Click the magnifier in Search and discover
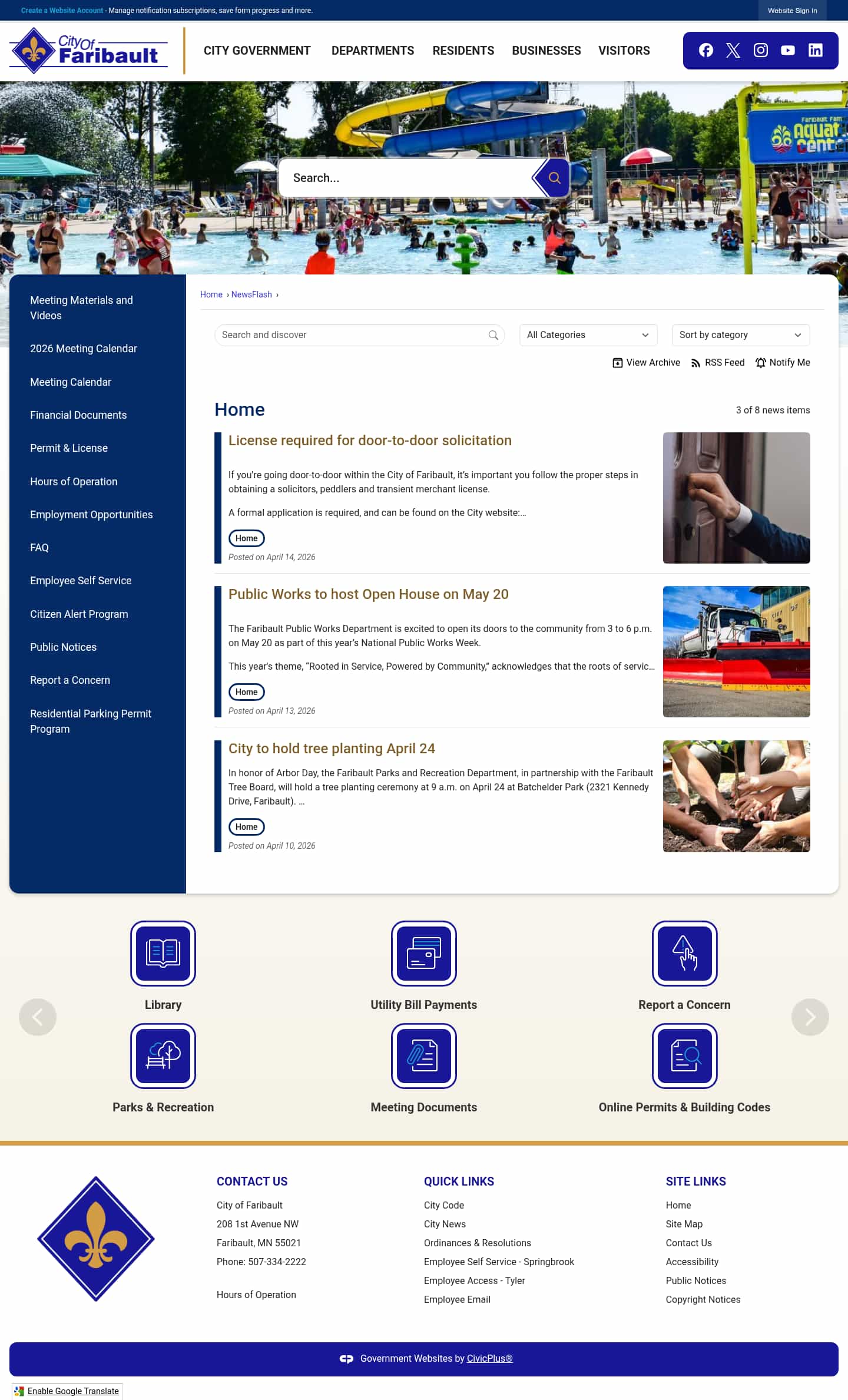Screen dimensions: 848x1400 (x=493, y=335)
